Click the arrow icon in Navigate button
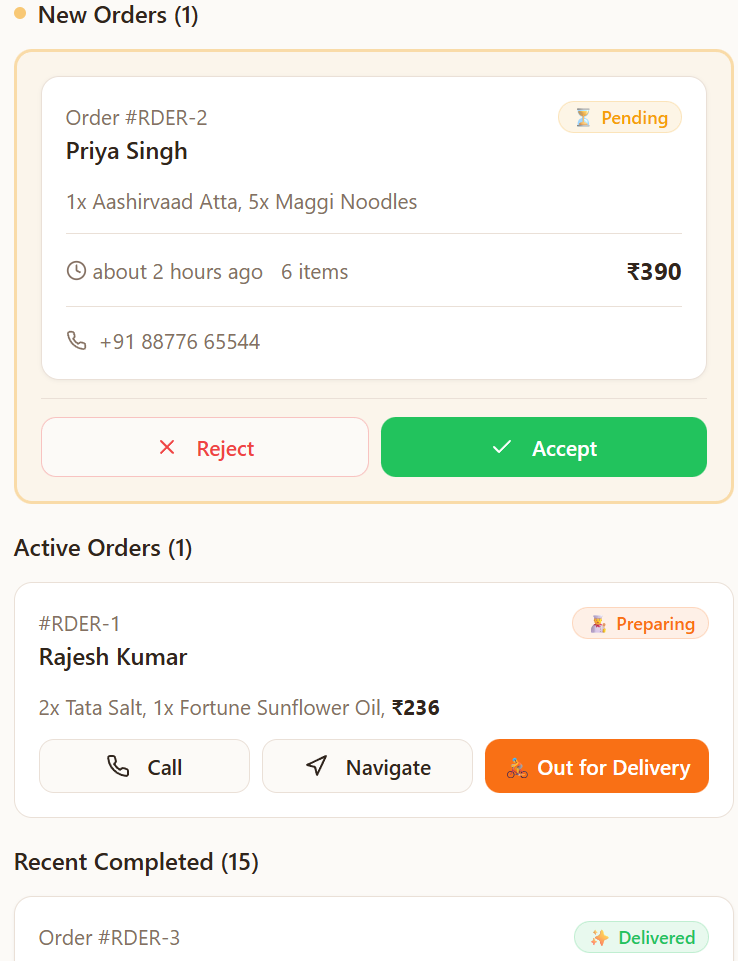738x961 pixels. coord(316,766)
